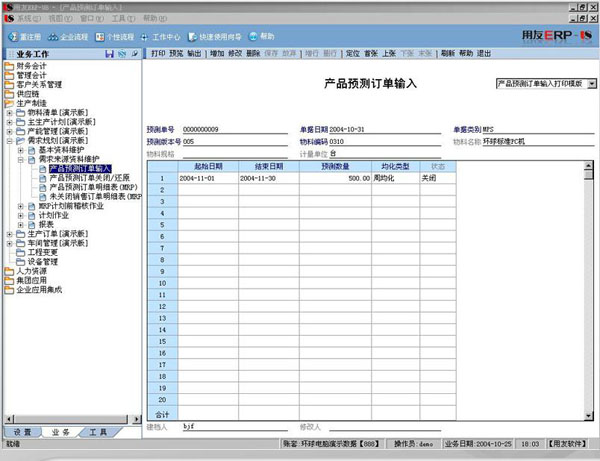Click the globe 帮助 help icon
Image resolution: width=600 pixels, height=461 pixels.
point(253,36)
